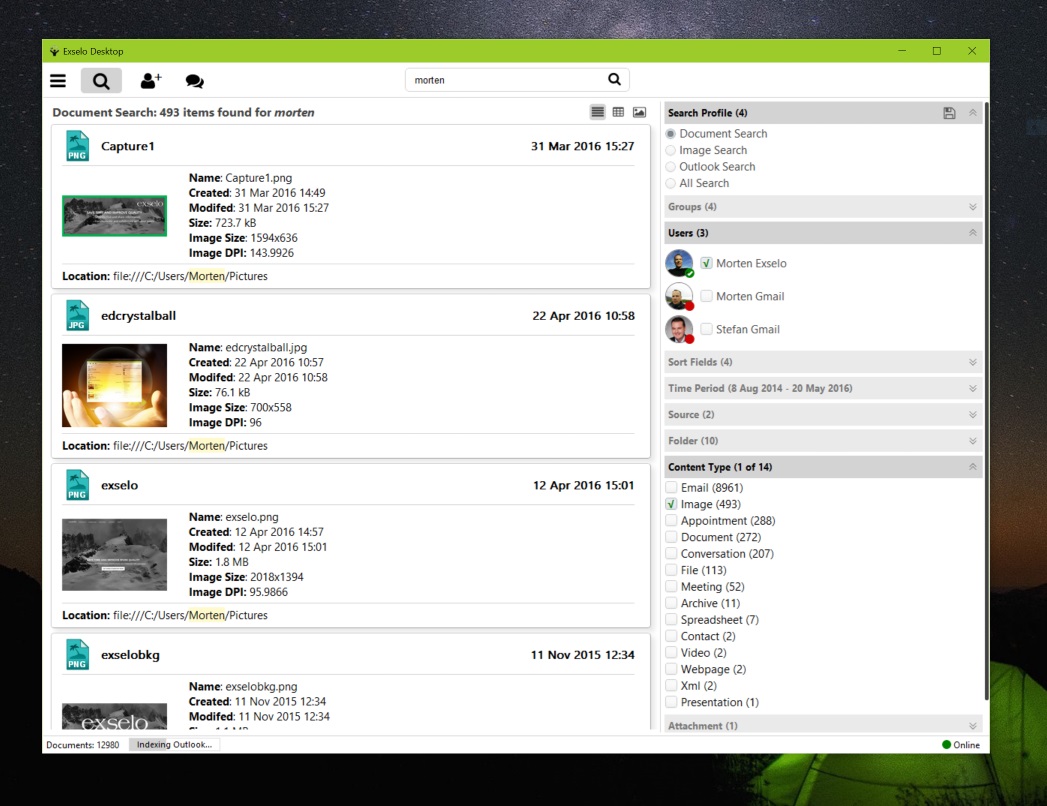This screenshot has height=806, width=1047.
Task: Collapse the Content Type section
Action: click(x=972, y=467)
